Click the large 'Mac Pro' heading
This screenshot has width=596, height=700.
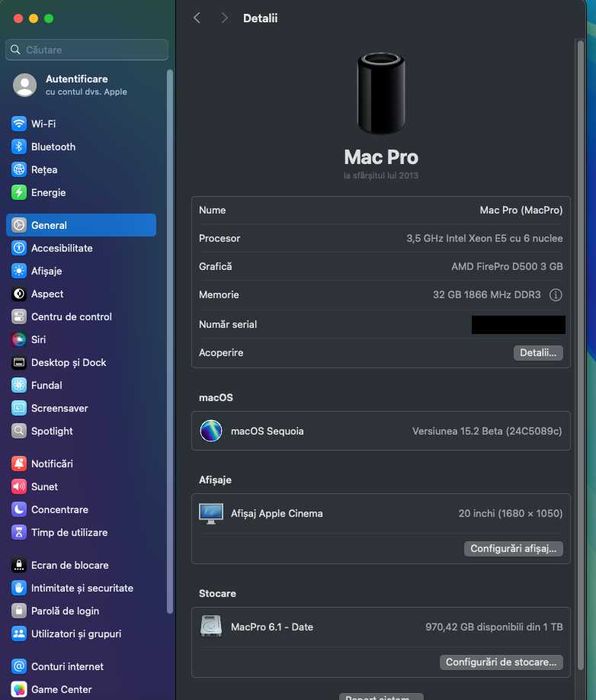click(381, 157)
